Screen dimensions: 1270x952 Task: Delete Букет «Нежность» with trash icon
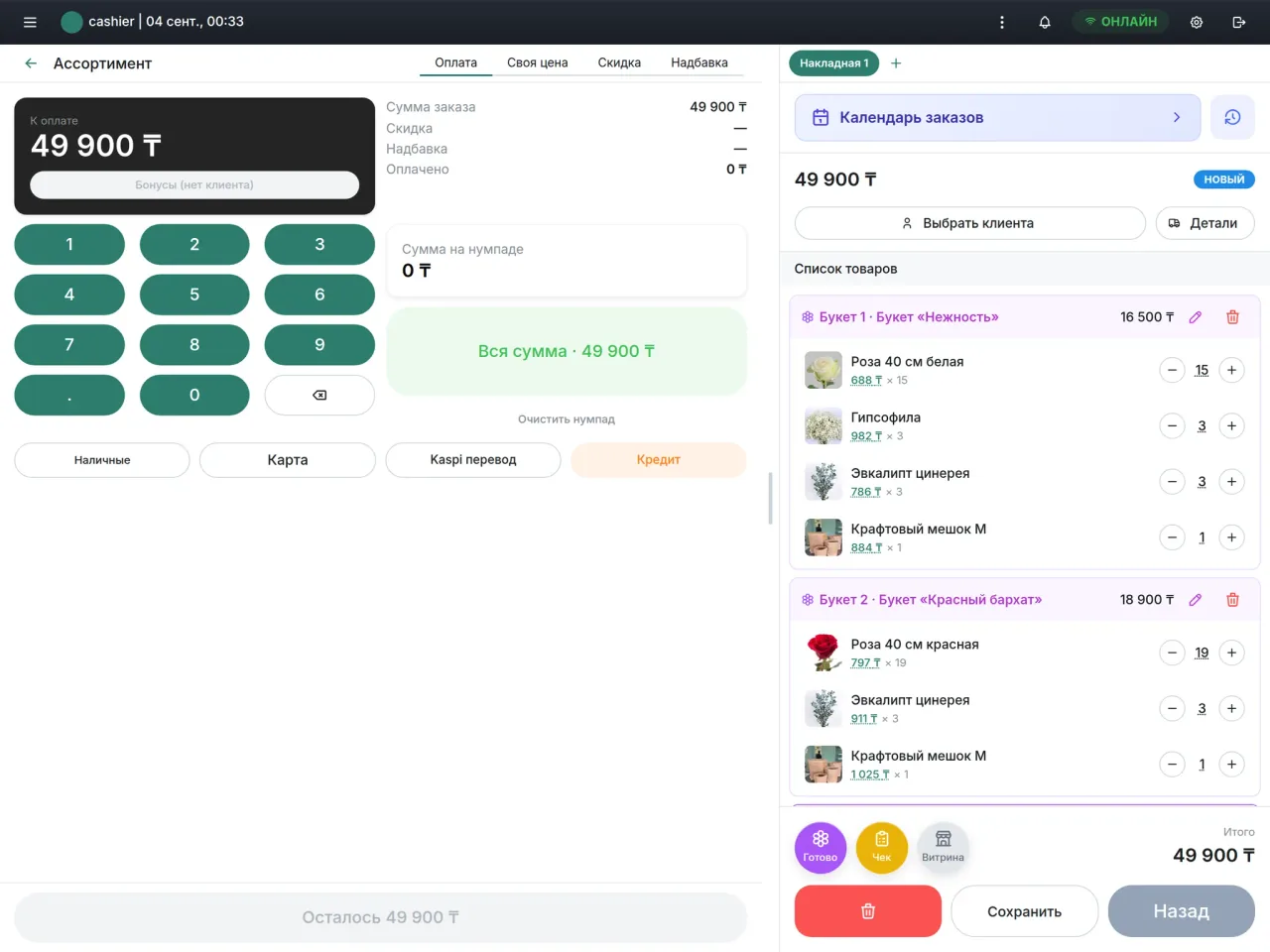pyautogui.click(x=1232, y=317)
